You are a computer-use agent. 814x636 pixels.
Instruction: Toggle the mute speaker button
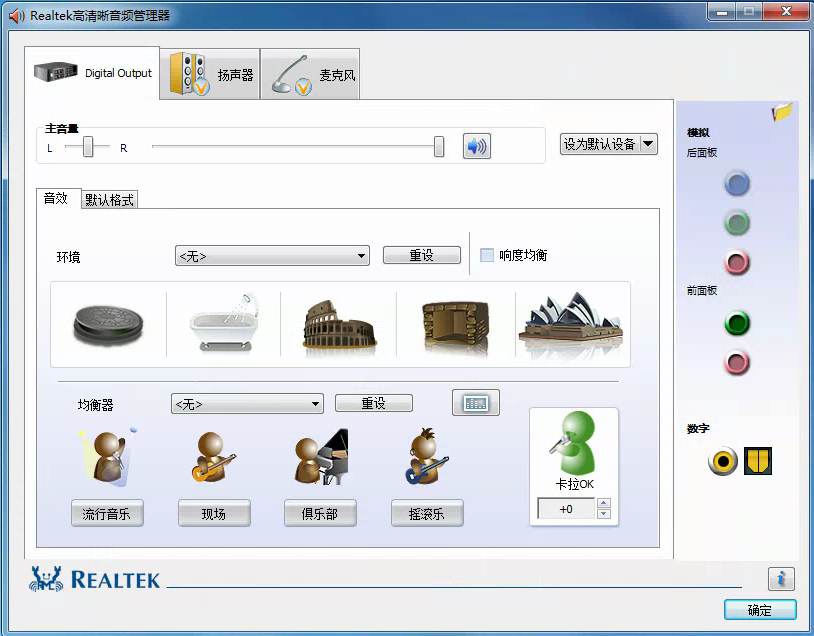[477, 147]
